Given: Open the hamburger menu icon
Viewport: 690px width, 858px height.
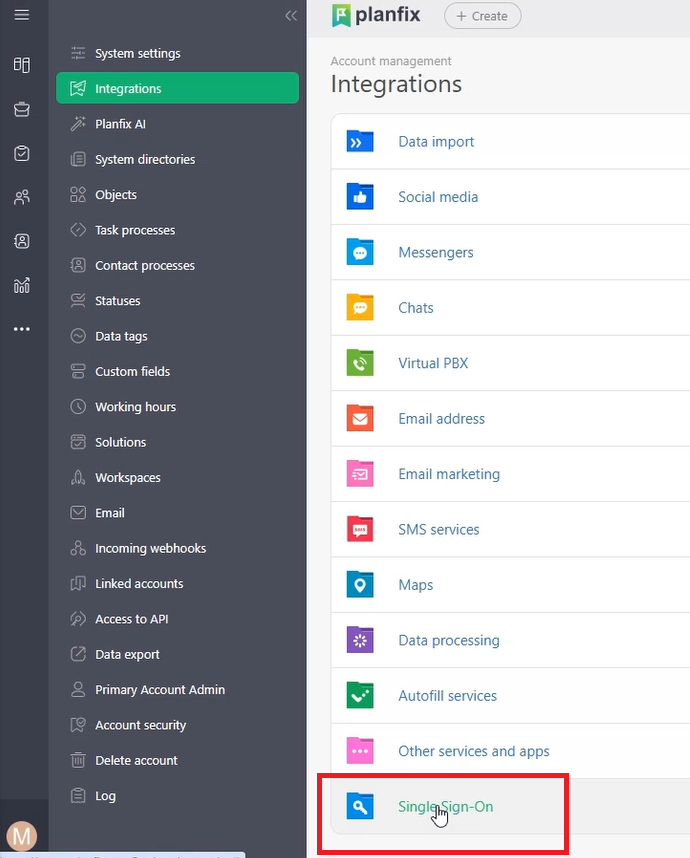Looking at the screenshot, I should click(21, 15).
